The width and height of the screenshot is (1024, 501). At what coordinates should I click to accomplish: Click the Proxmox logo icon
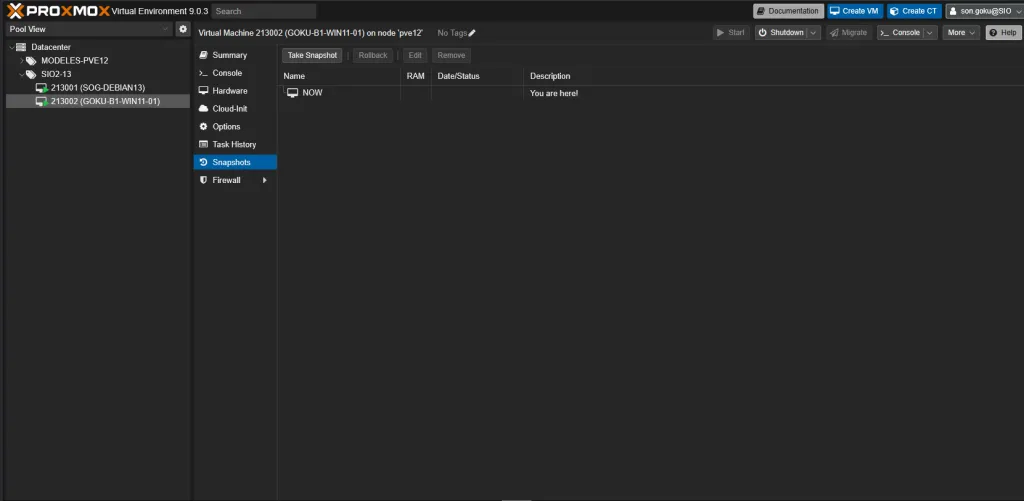click(14, 11)
